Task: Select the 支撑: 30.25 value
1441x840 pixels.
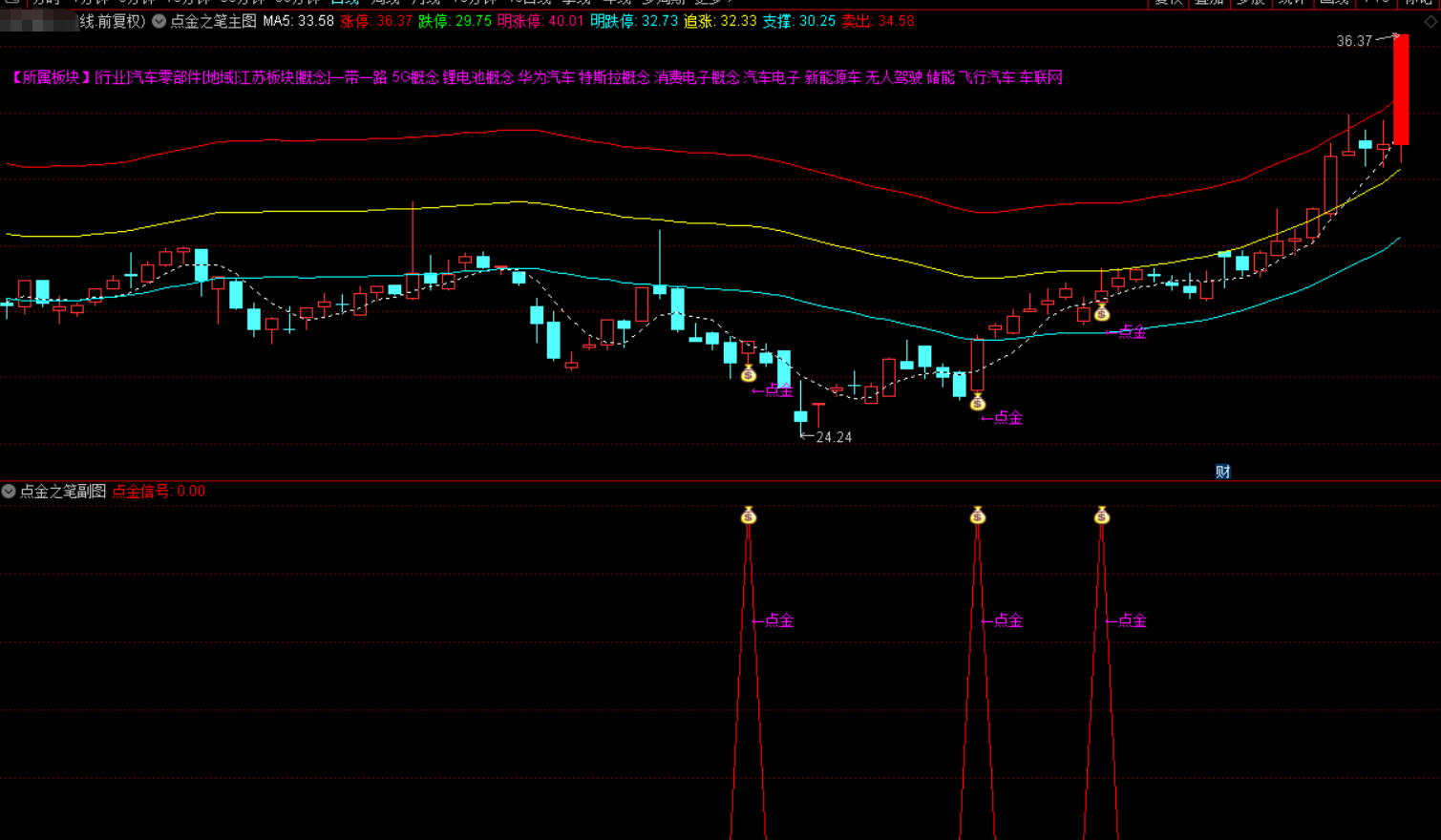Action: (x=799, y=21)
